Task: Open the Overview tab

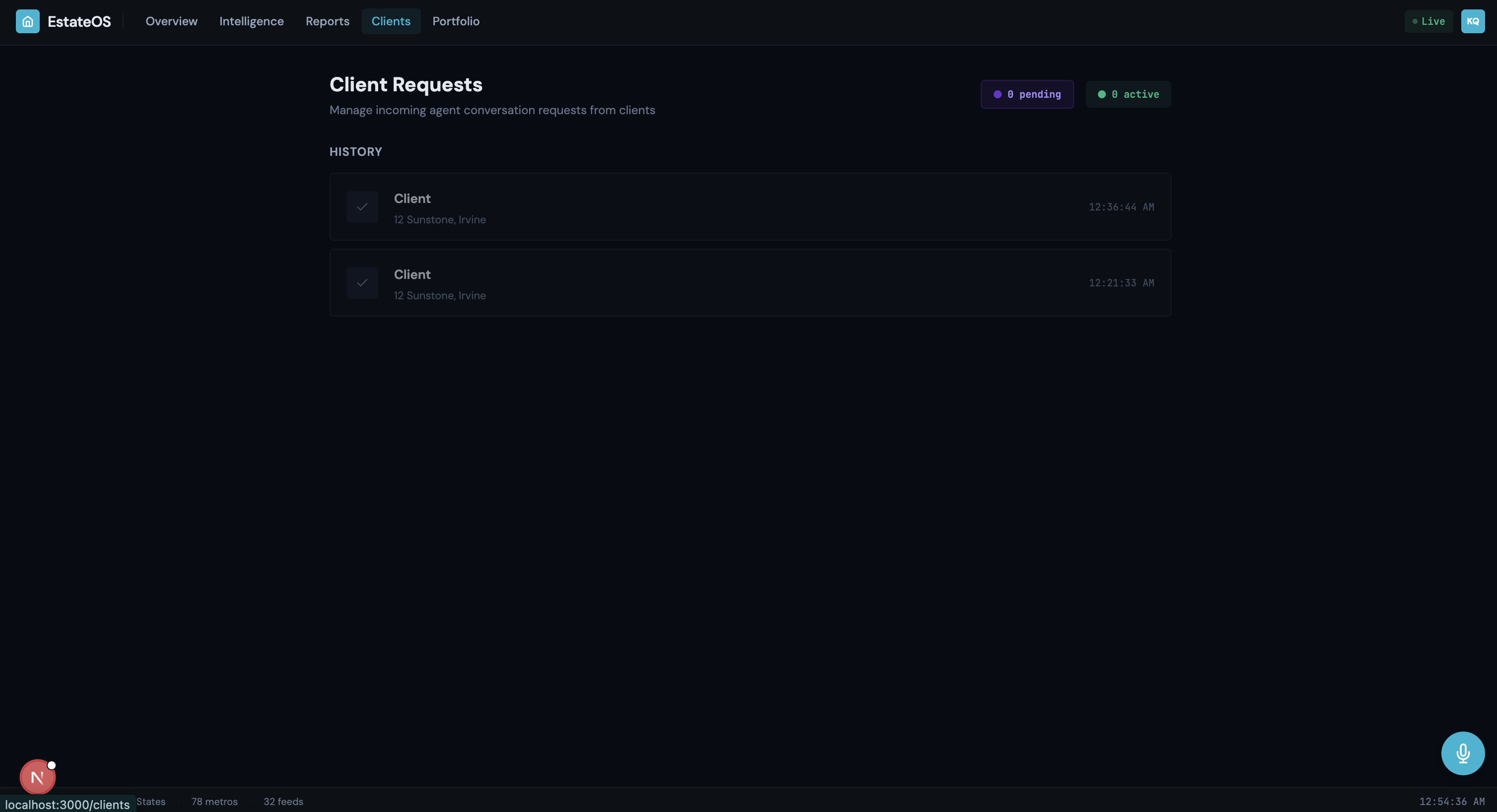Action: [171, 21]
